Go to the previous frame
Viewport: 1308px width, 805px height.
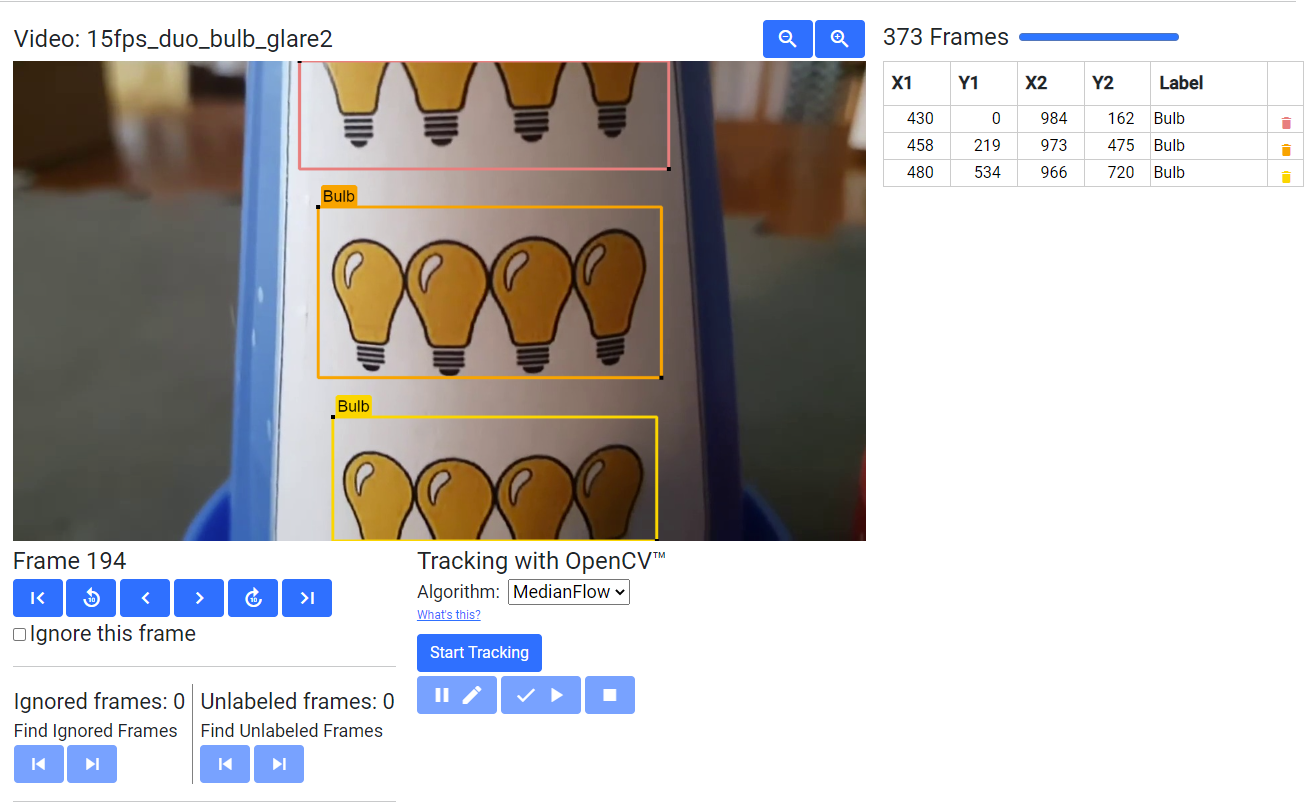145,598
